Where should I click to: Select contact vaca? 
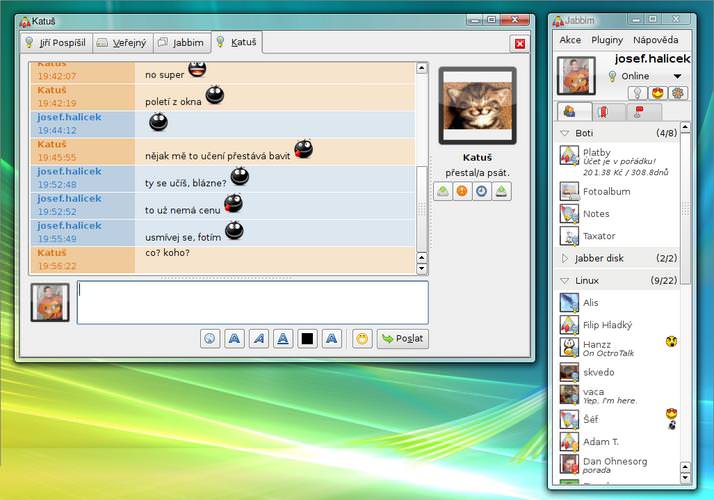point(617,395)
